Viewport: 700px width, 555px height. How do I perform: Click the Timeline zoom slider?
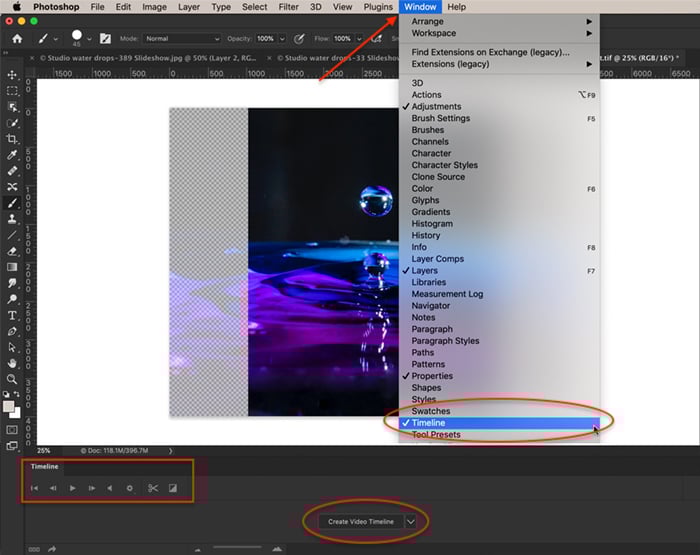coord(237,547)
